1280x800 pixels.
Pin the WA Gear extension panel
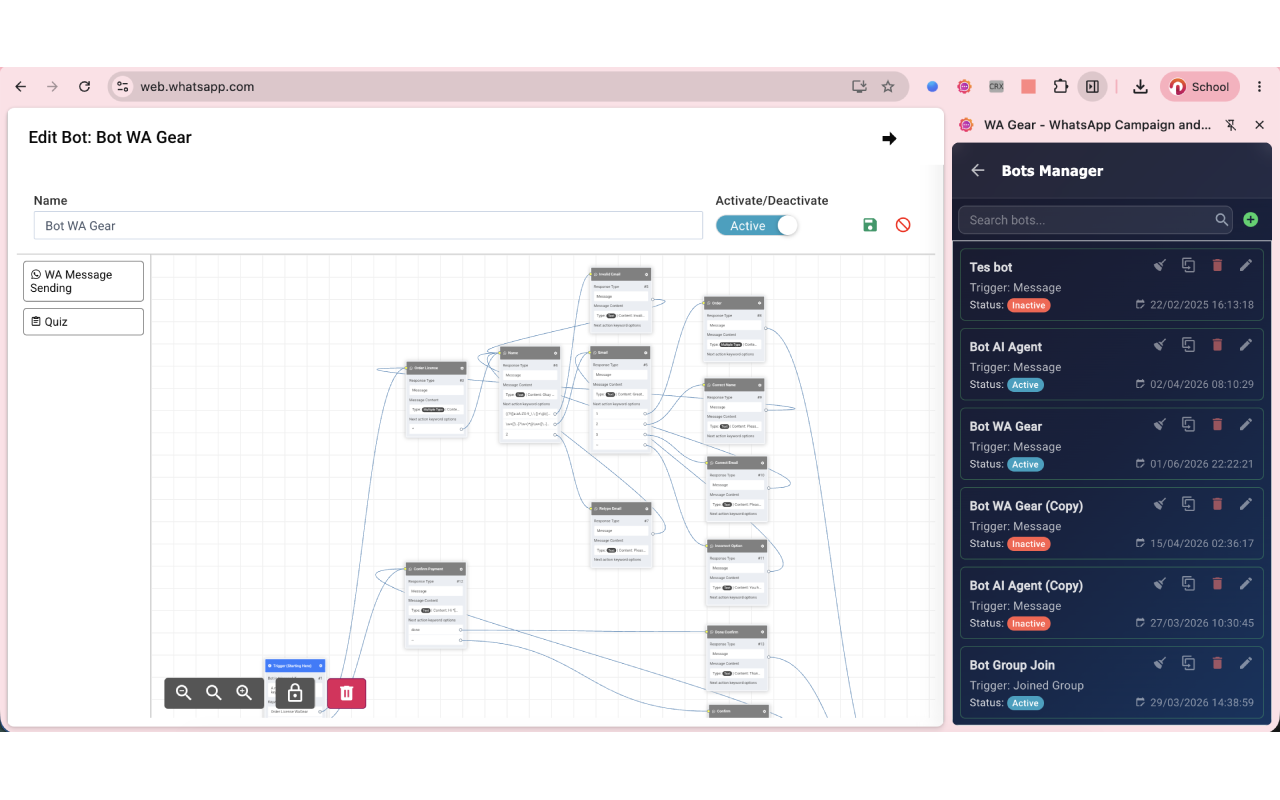[x=1231, y=125]
